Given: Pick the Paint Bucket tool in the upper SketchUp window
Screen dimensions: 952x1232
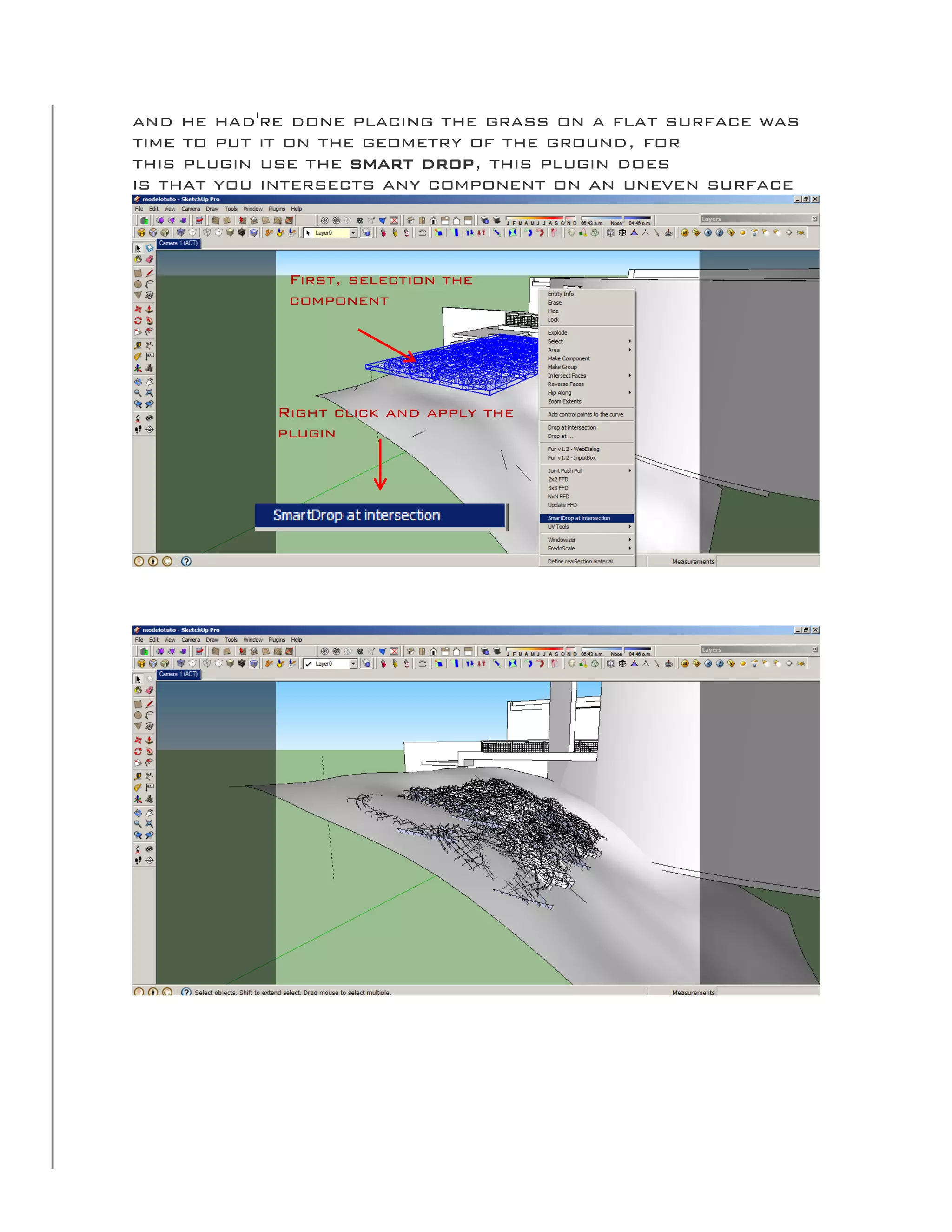Looking at the screenshot, I should 138,259.
